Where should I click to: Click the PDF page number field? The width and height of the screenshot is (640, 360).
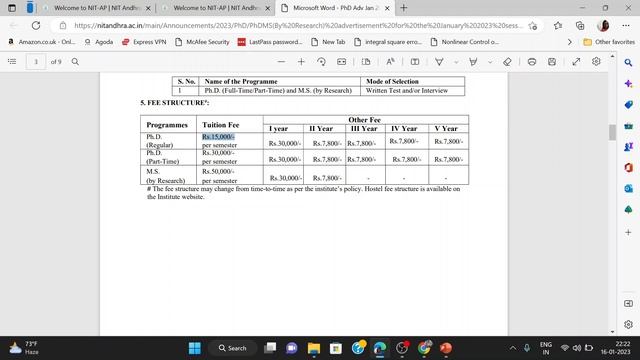pos(36,62)
